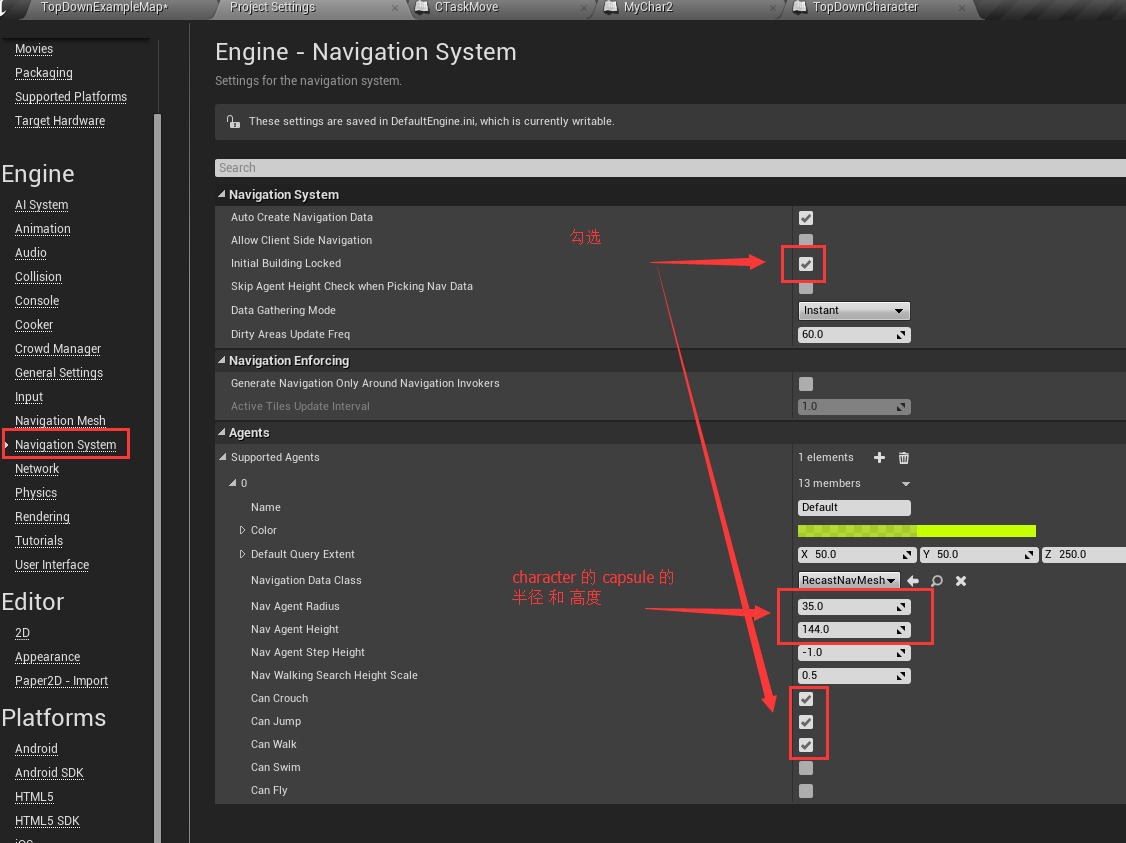
Task: Open the Rendering settings page
Action: pyautogui.click(x=42, y=517)
